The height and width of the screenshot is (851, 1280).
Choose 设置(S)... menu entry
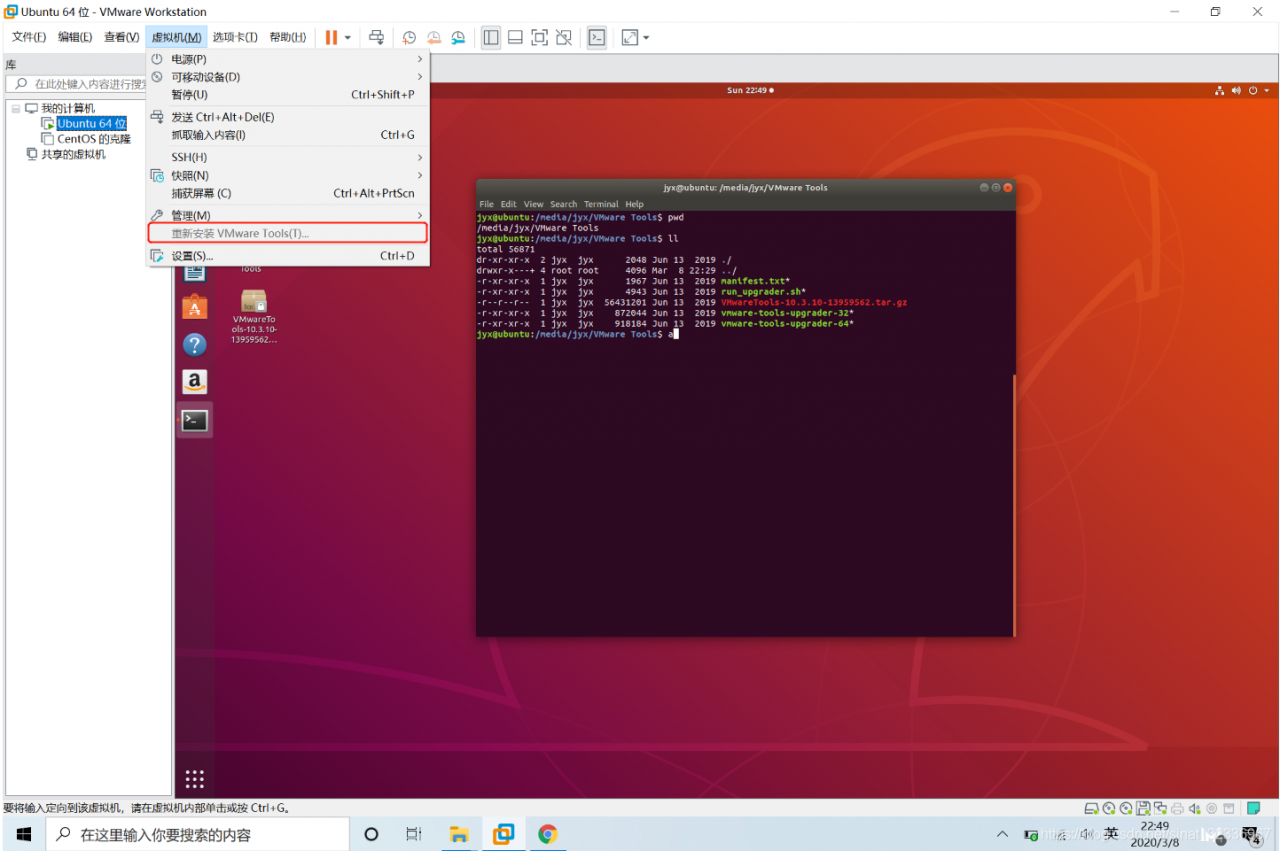[288, 256]
